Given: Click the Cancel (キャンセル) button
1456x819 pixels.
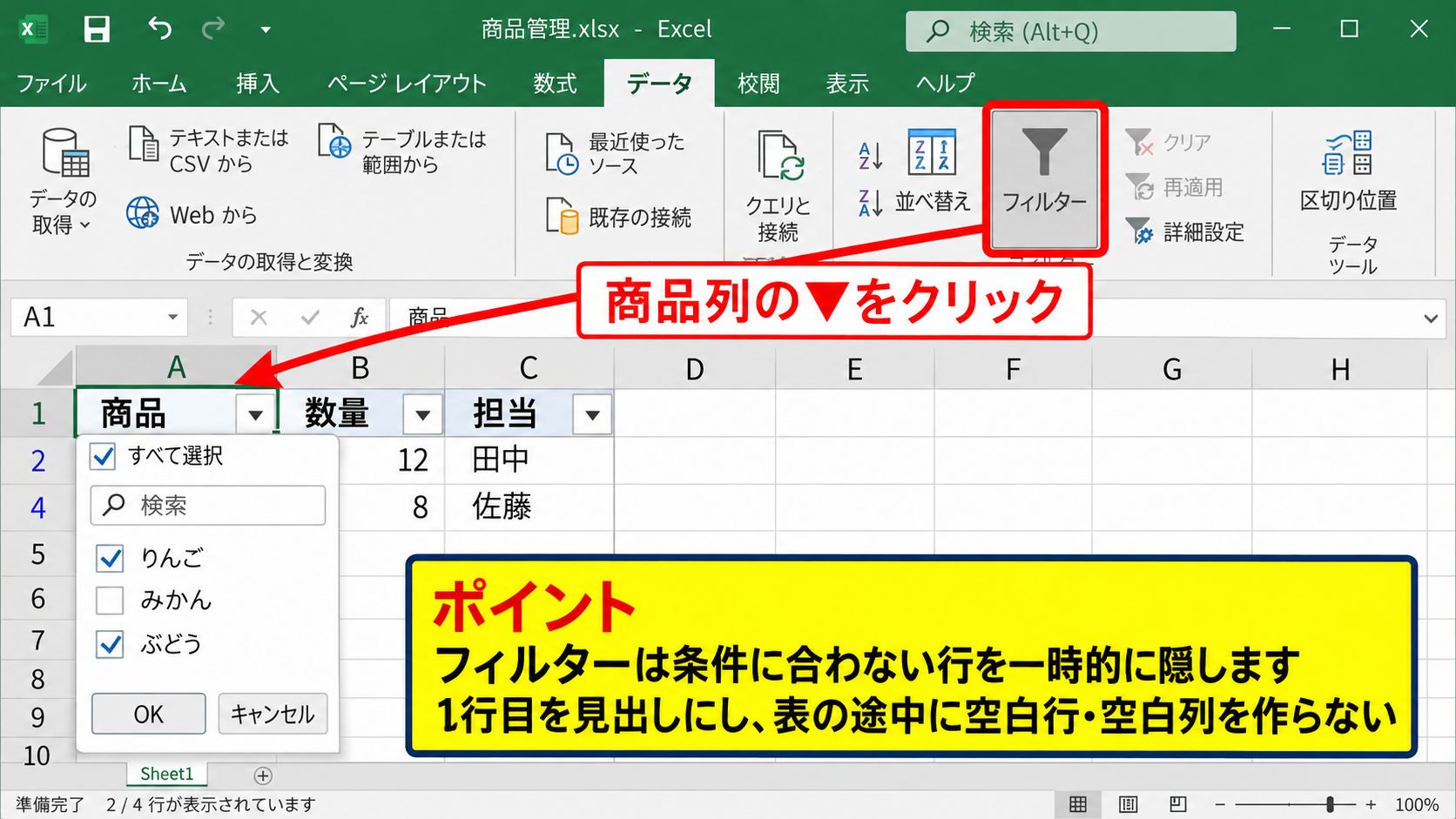Looking at the screenshot, I should coord(273,714).
